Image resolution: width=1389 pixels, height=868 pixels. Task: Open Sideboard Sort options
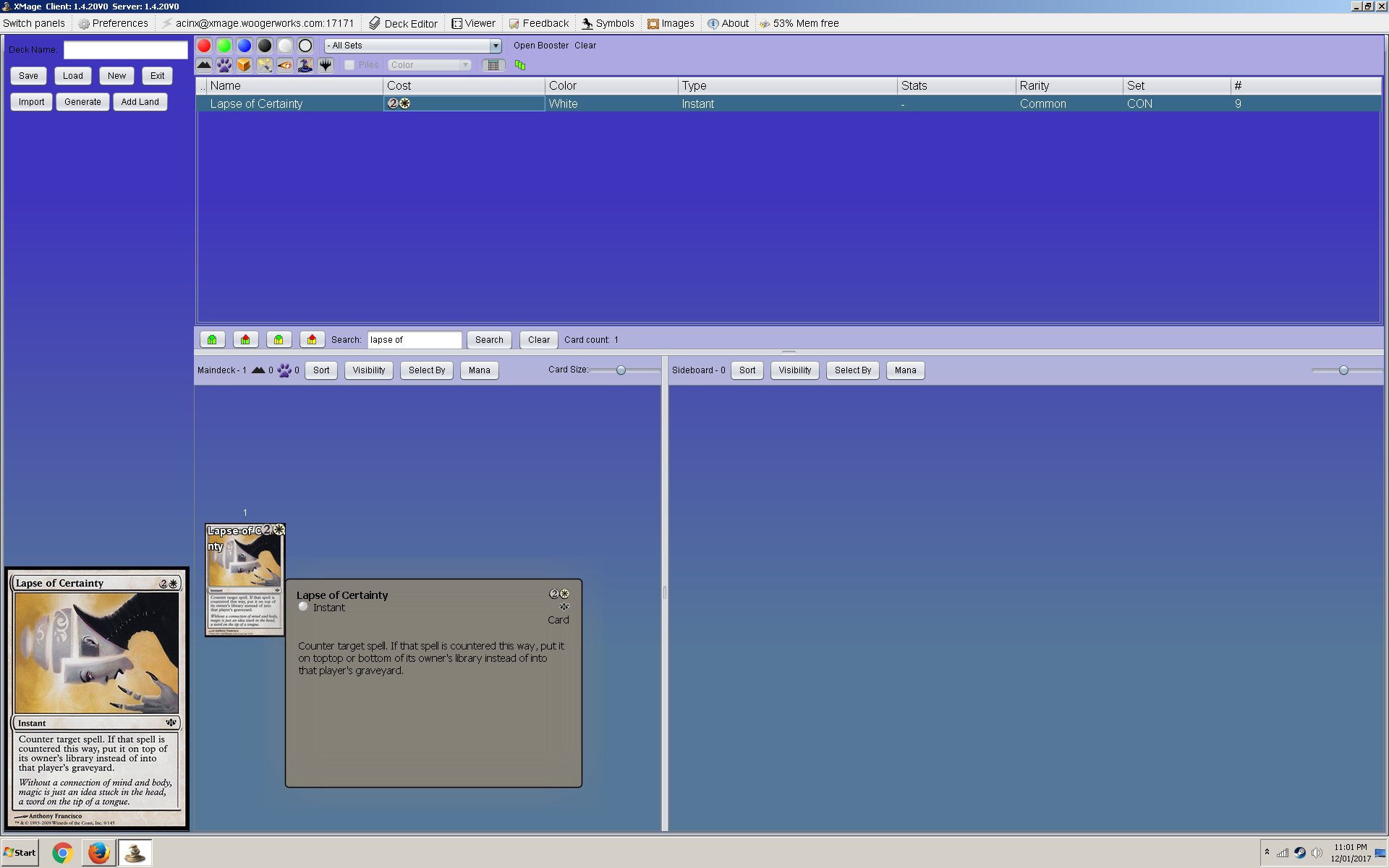point(747,370)
